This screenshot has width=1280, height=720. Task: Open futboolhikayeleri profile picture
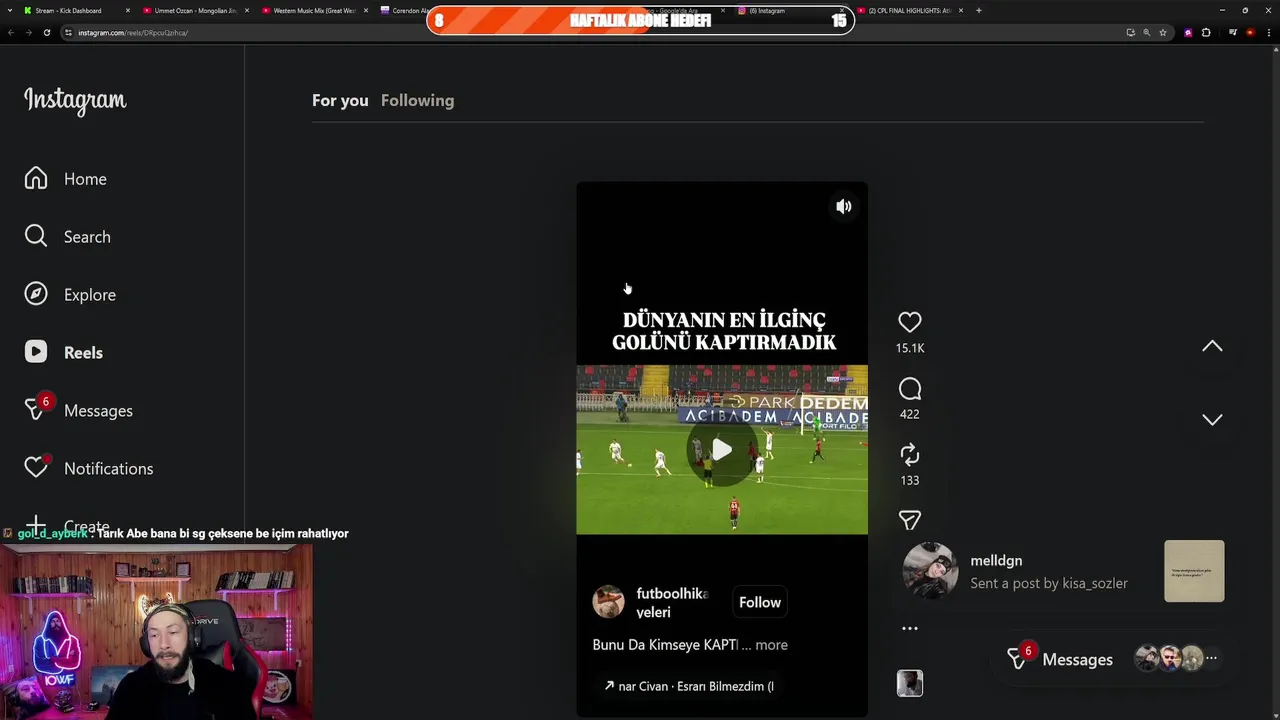pos(608,602)
